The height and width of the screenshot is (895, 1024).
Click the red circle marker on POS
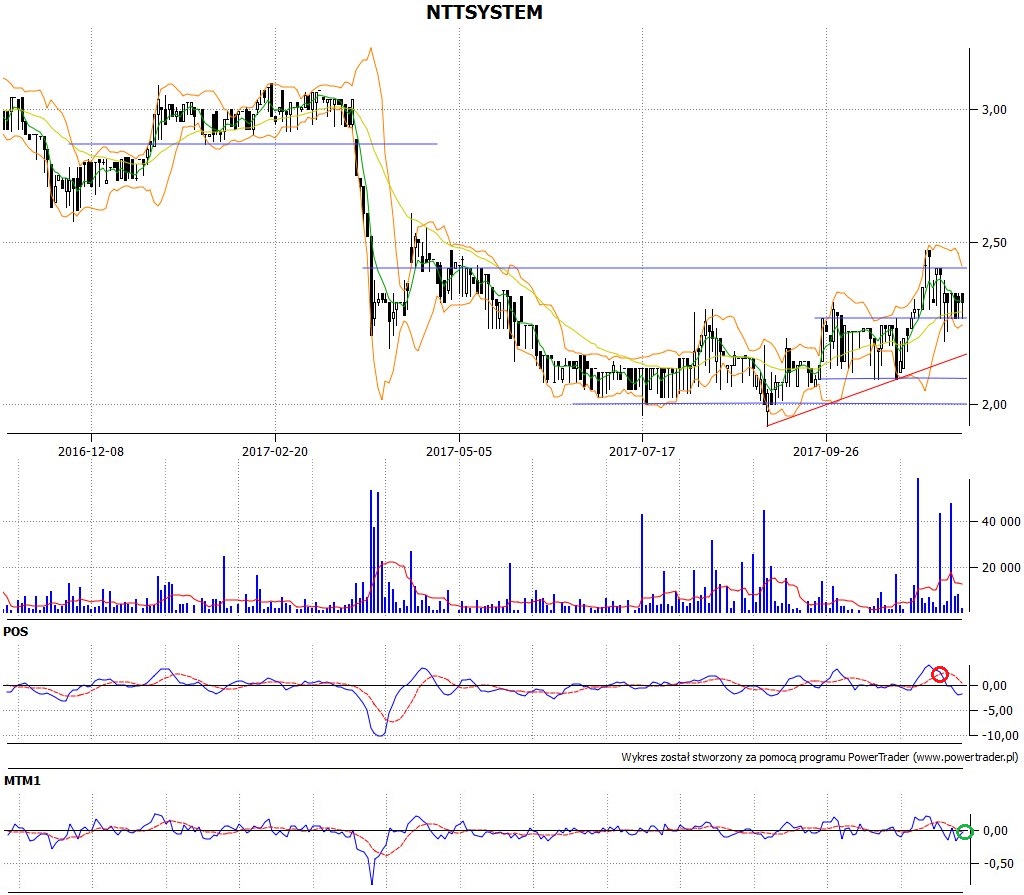(939, 675)
